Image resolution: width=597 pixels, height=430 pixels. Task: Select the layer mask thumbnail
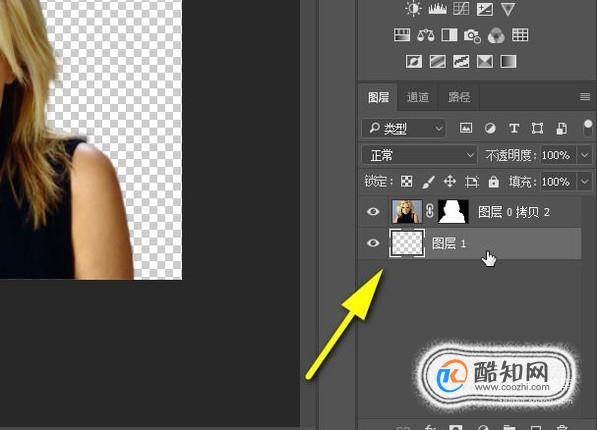point(453,211)
